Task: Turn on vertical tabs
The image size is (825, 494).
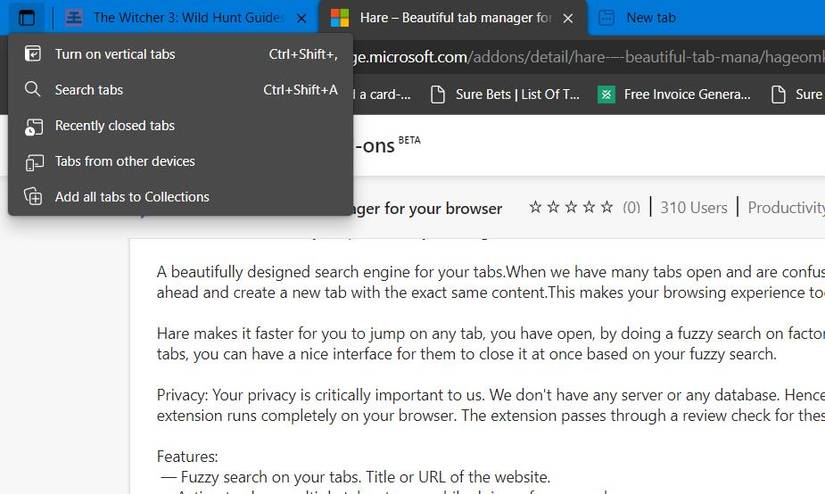Action: pos(114,54)
